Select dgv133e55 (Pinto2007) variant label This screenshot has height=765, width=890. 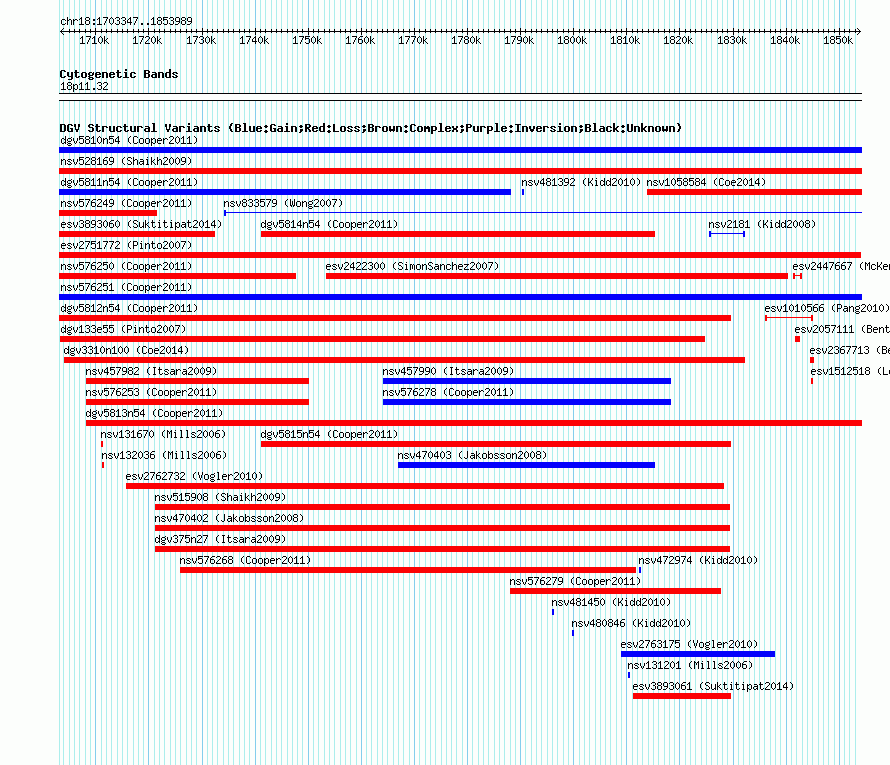click(123, 329)
